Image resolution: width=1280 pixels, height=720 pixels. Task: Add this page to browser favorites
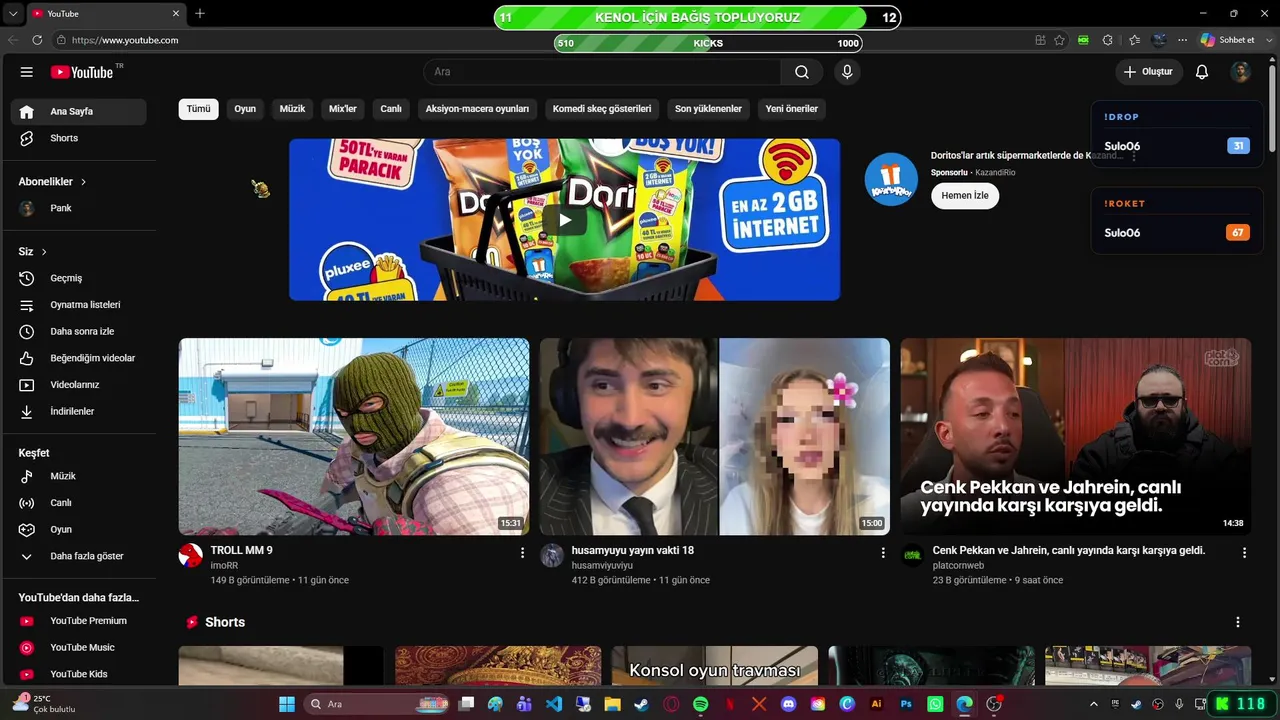point(1060,40)
